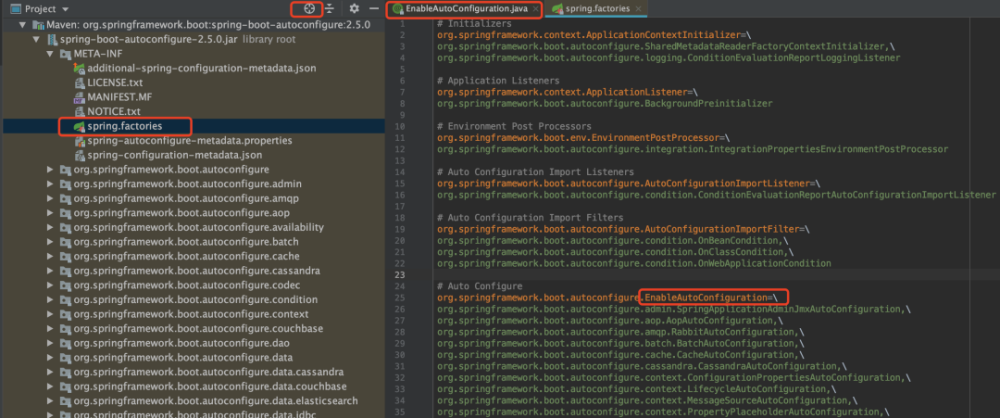Click the '# Application Listeners' comment

498,80
